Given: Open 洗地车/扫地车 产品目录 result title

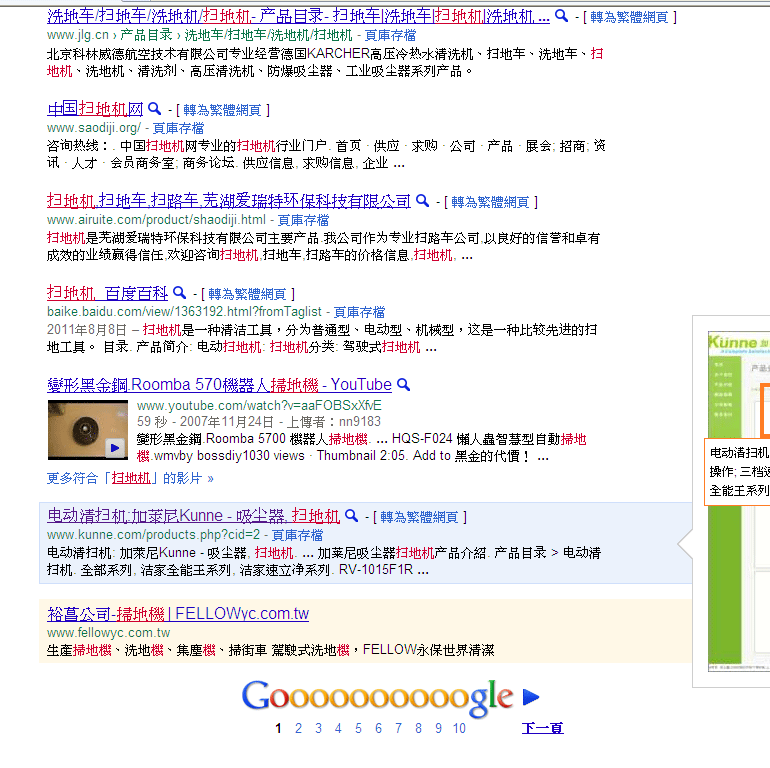Looking at the screenshot, I should tap(298, 17).
